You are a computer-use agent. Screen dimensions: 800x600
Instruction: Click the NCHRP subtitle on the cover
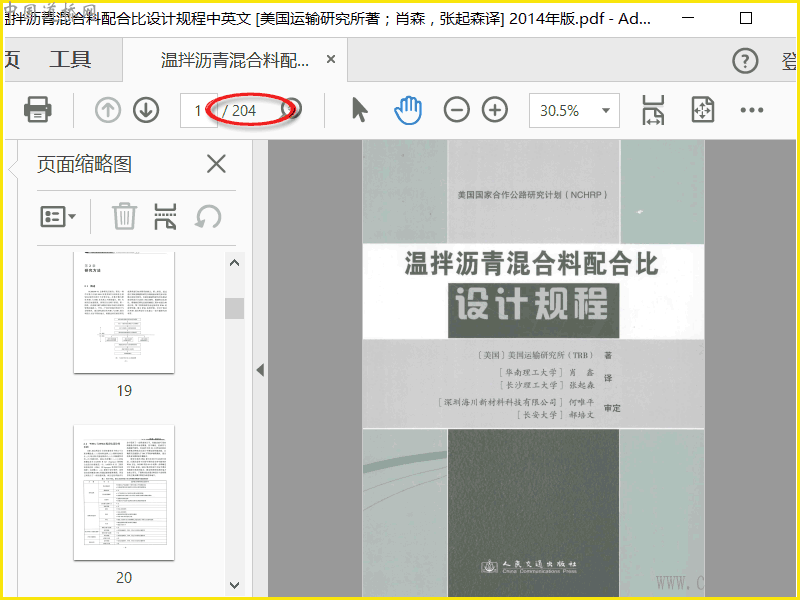[x=532, y=195]
